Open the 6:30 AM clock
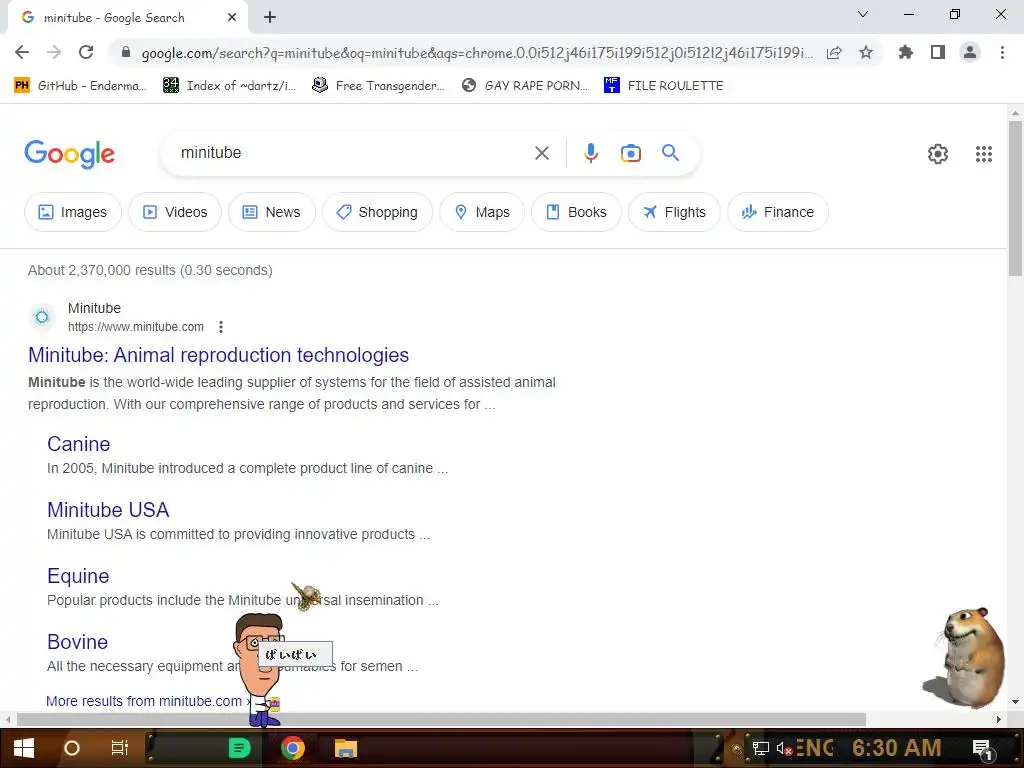Viewport: 1024px width, 768px height. [897, 748]
